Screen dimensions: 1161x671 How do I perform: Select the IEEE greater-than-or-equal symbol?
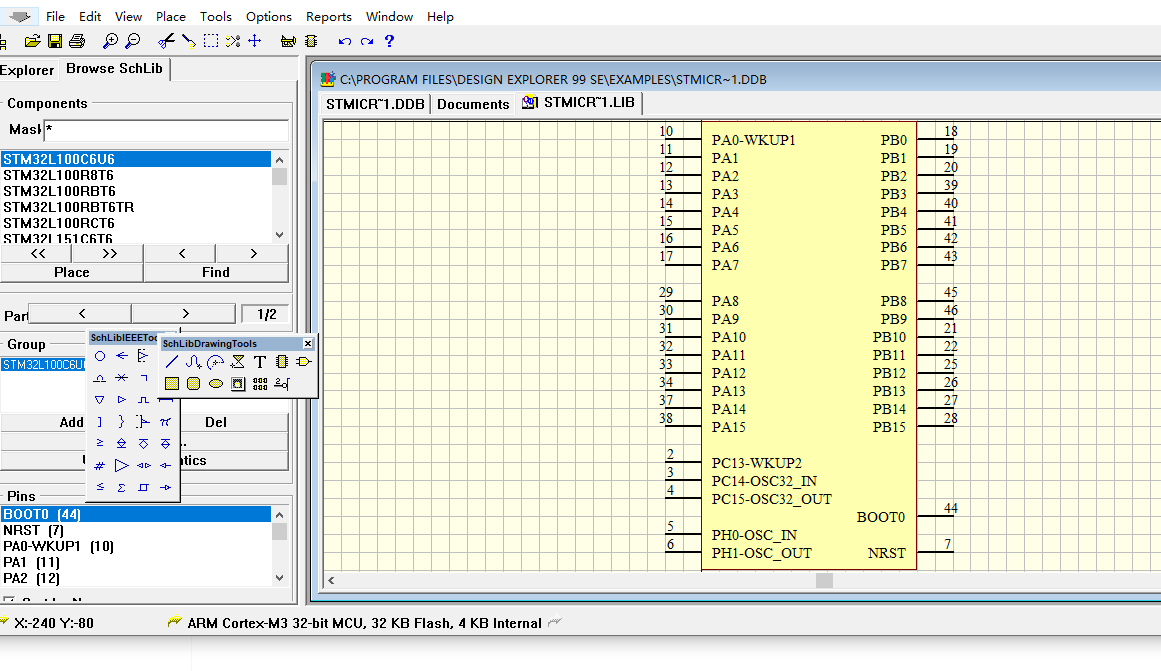point(100,444)
